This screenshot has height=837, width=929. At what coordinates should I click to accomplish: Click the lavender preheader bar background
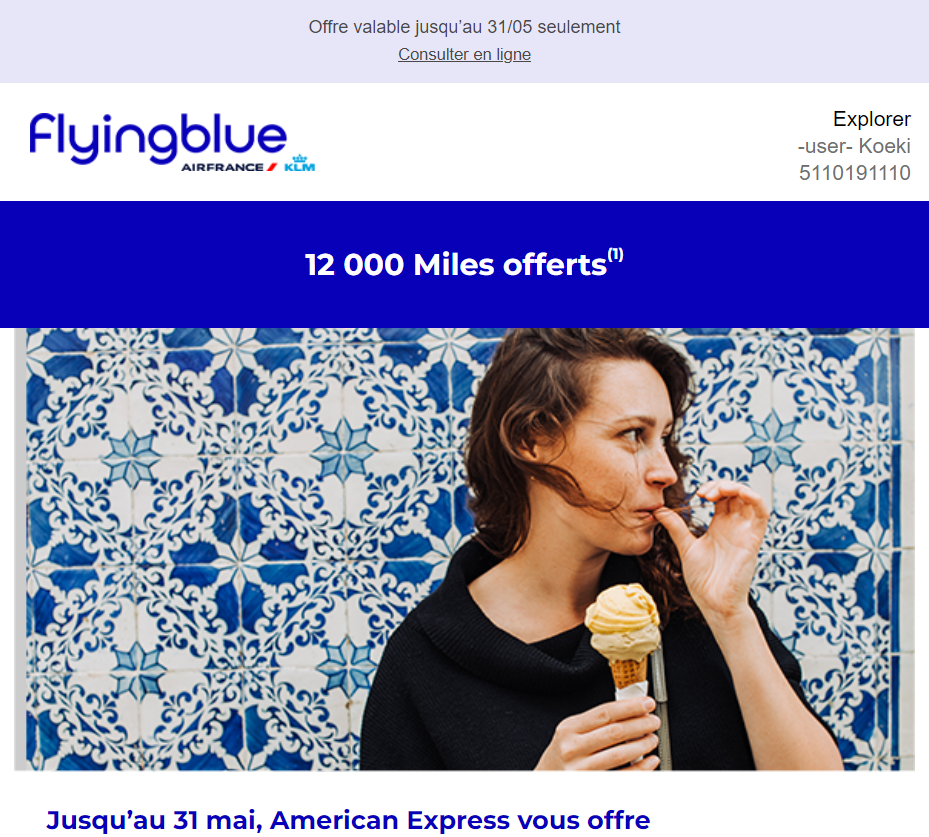(x=148, y=41)
